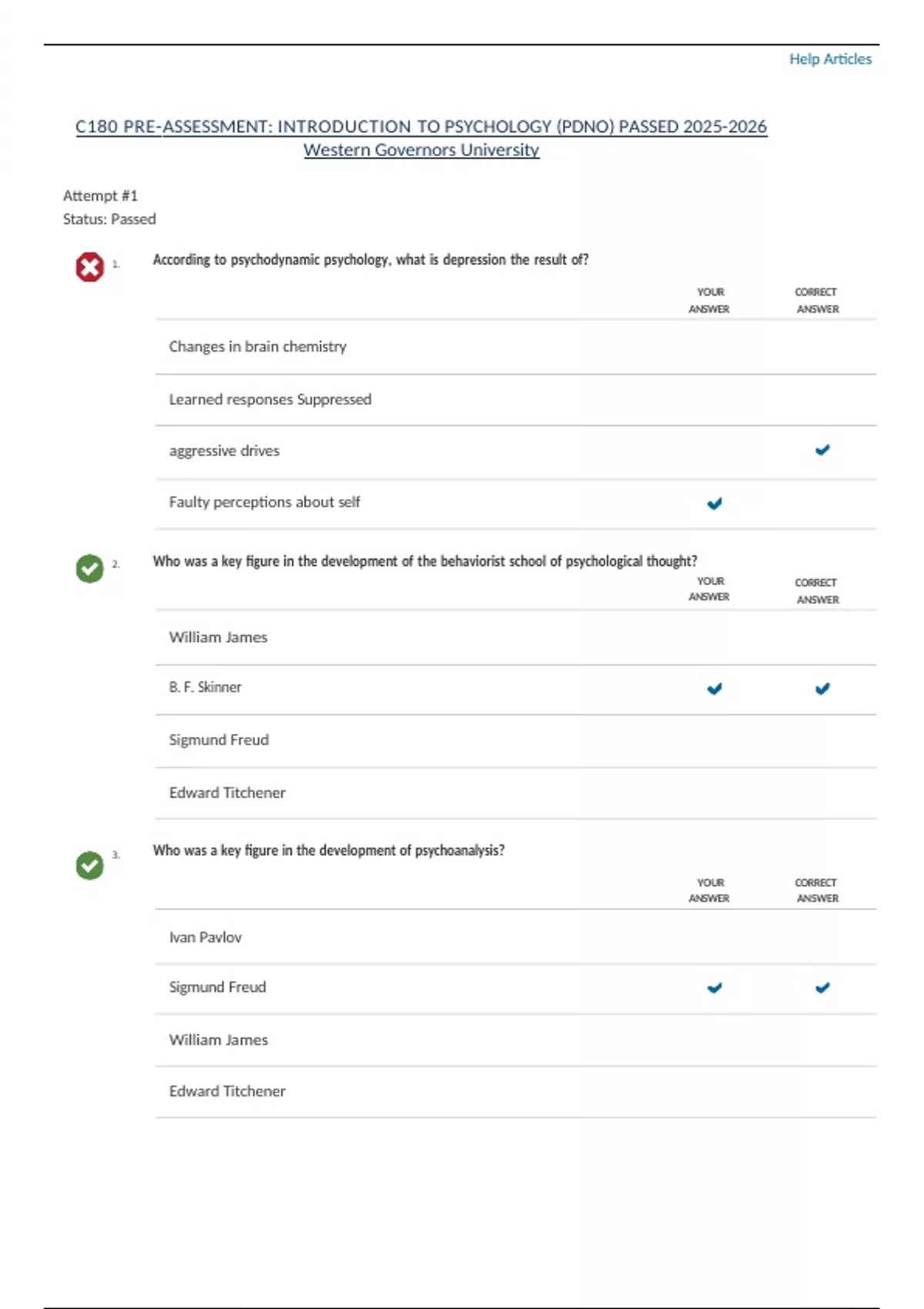Click the correct-answer checkmark in the B. F. Skinner row
Screen dimensions: 924x1309
822,688
